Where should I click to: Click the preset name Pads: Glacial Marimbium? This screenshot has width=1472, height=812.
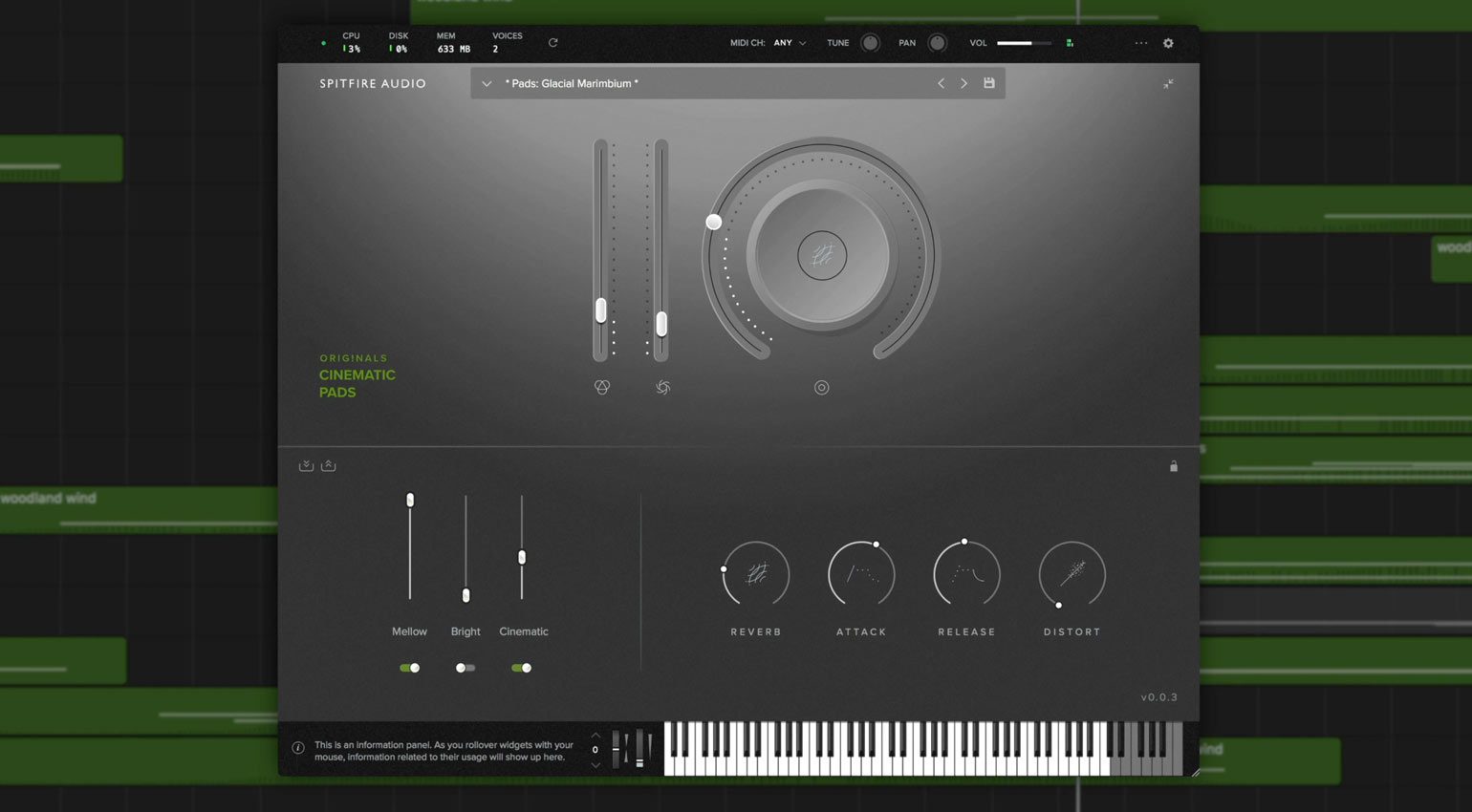[572, 84]
